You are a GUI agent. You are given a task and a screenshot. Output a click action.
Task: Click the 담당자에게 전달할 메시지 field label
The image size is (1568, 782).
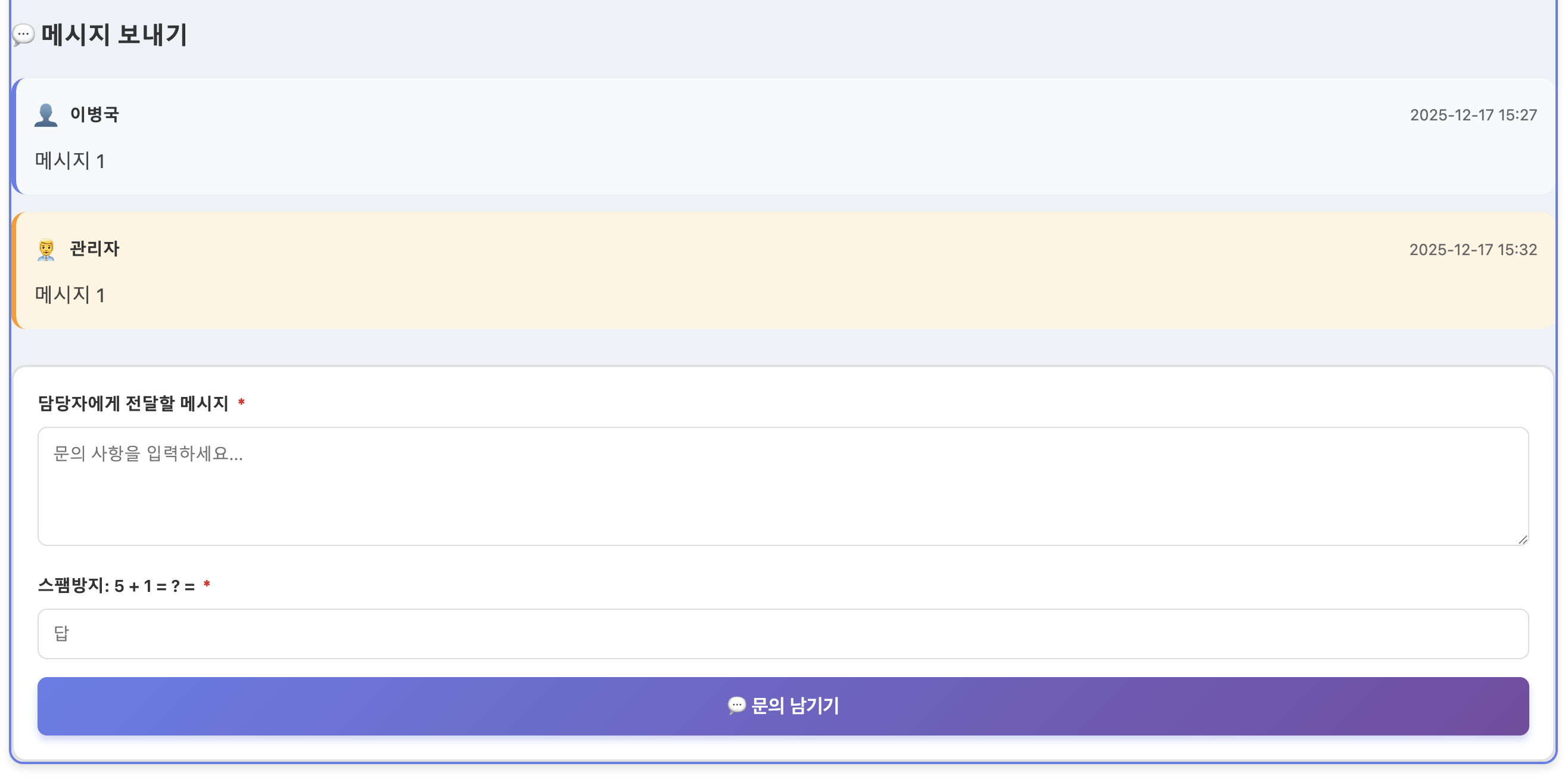133,403
